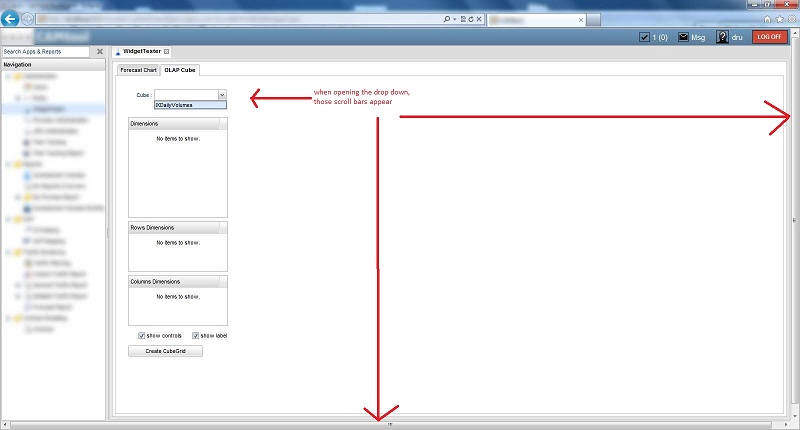Select the OLAP Cube tab
Screen dimensions: 800x430
tap(181, 70)
